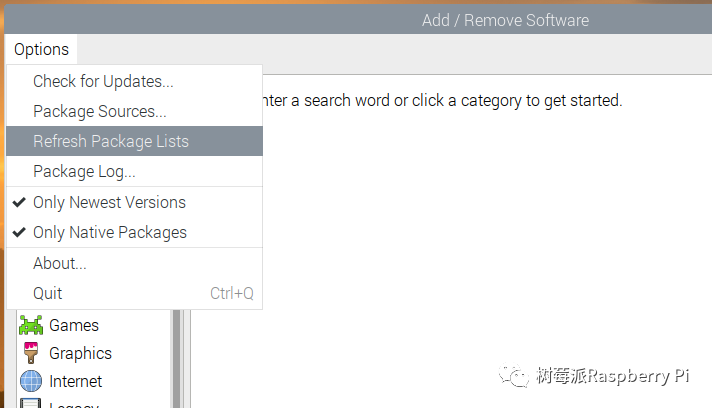Click the Ctrl+Q shortcut beside Quit
The width and height of the screenshot is (712, 408).
pos(231,293)
